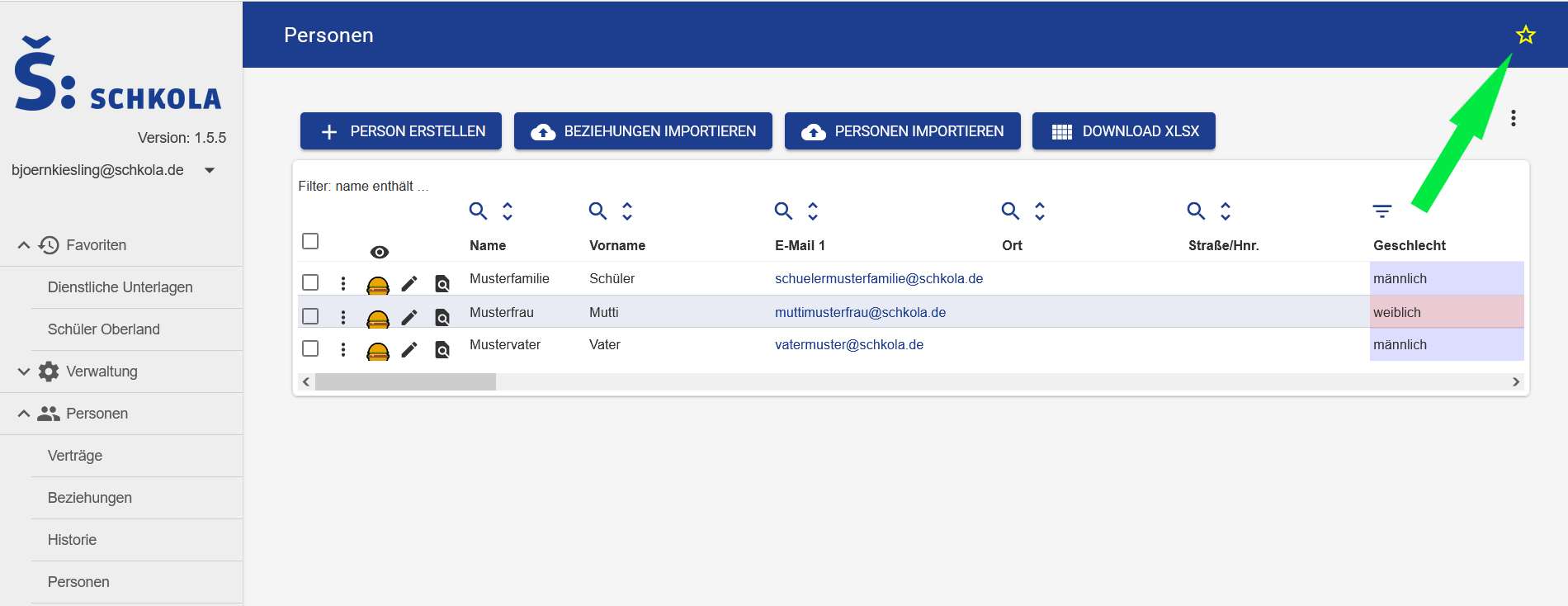Click the pink weiblich cell for Musterfrau

point(1447,312)
